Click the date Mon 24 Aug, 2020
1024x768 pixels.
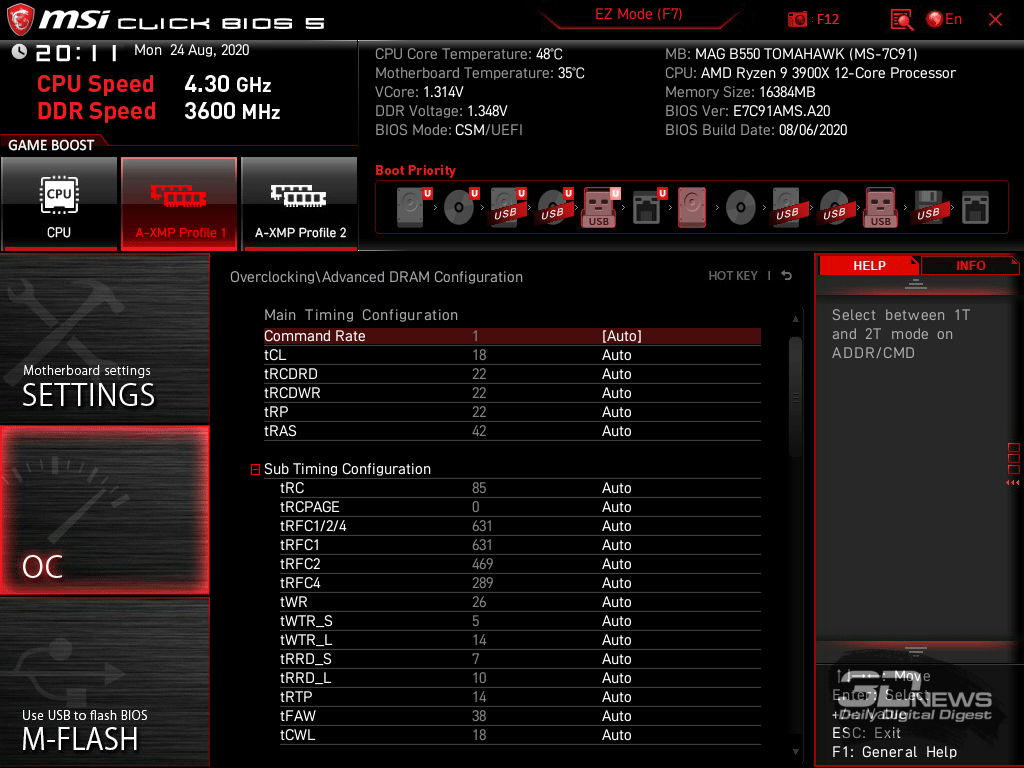(x=191, y=50)
